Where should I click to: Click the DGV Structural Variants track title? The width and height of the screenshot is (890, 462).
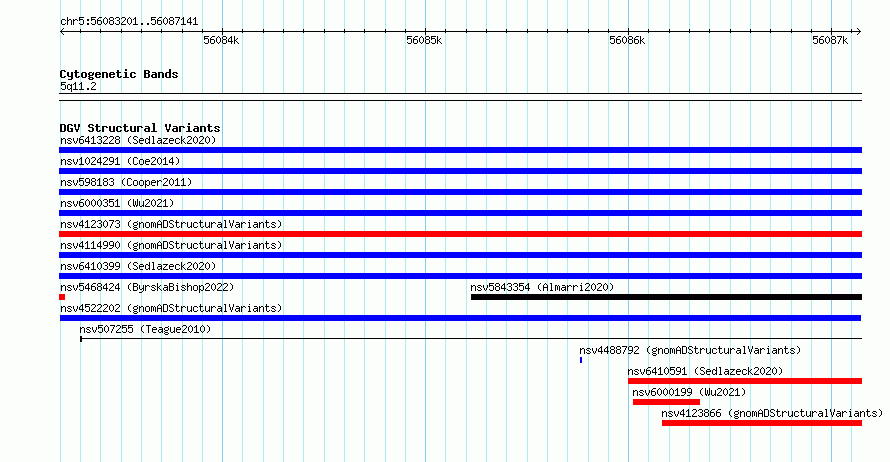point(140,128)
